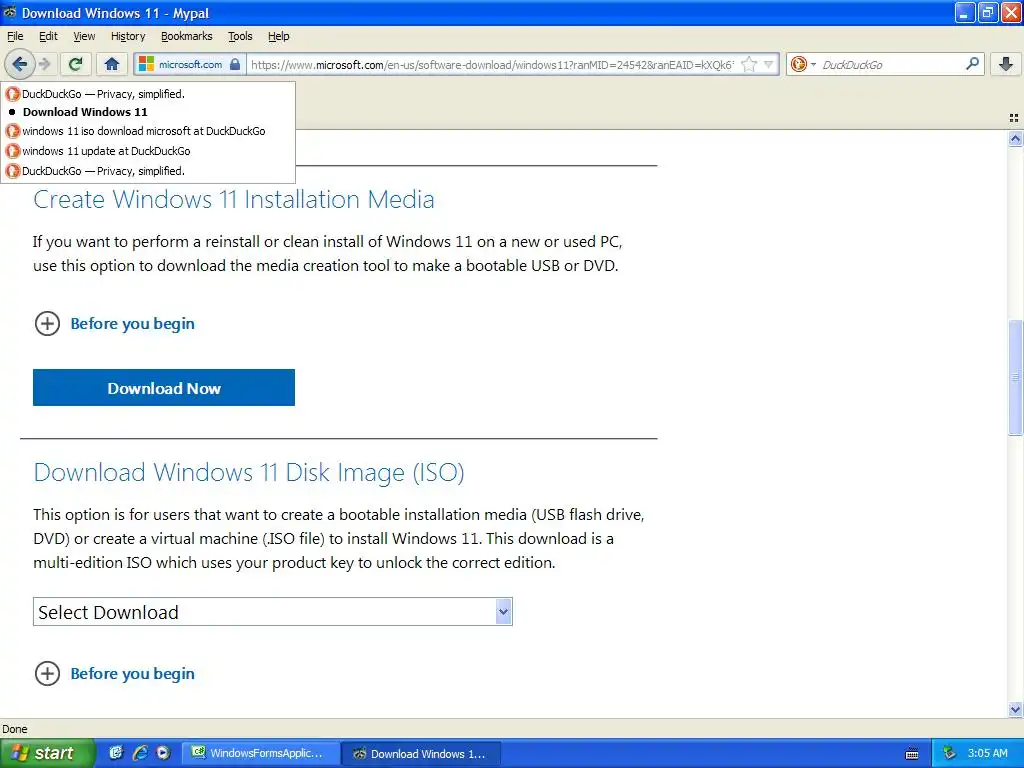The height and width of the screenshot is (768, 1024).
Task: Click Show Desktop quick launch icon
Action: click(x=116, y=753)
